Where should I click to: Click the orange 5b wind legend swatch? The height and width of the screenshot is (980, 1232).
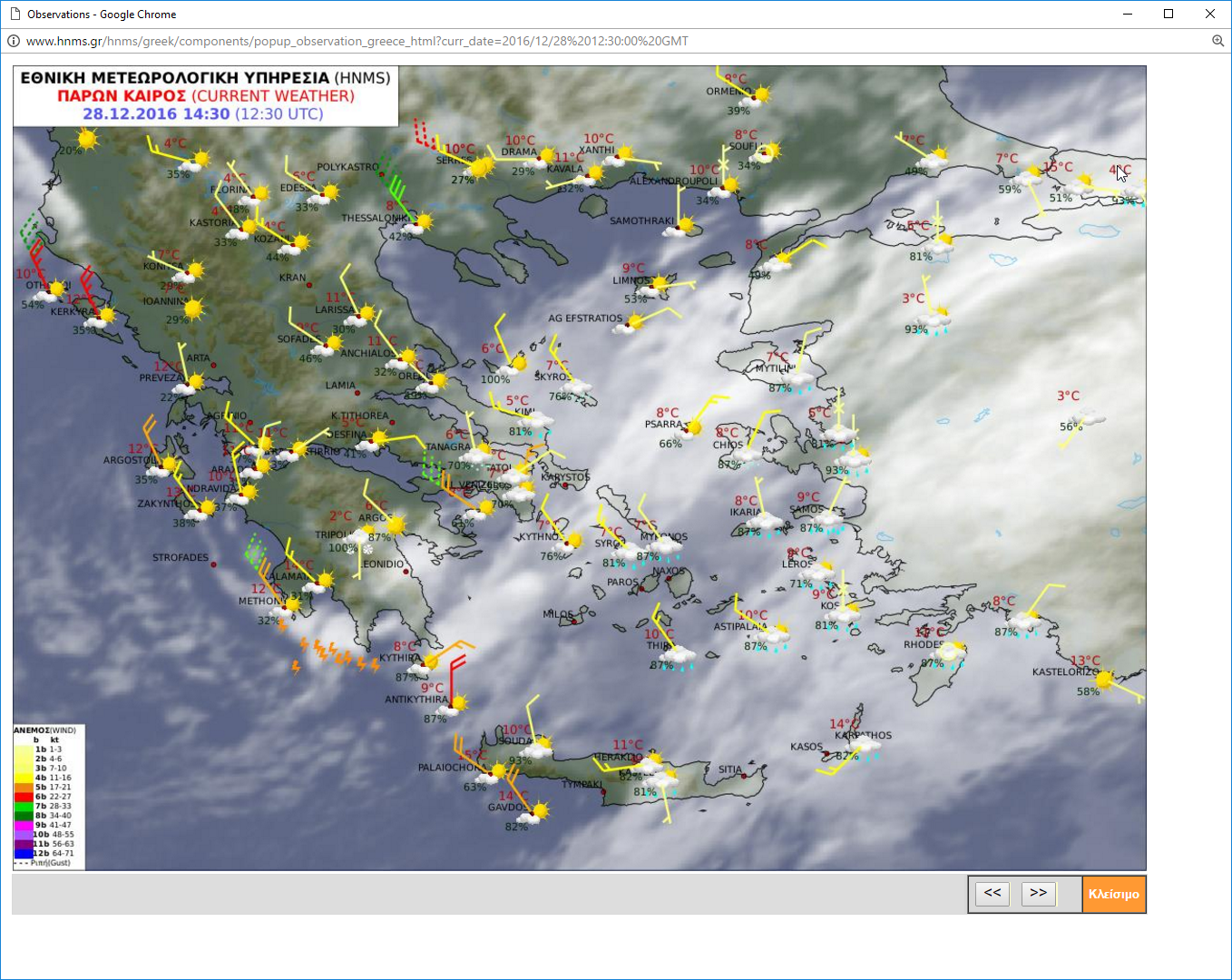coord(24,787)
